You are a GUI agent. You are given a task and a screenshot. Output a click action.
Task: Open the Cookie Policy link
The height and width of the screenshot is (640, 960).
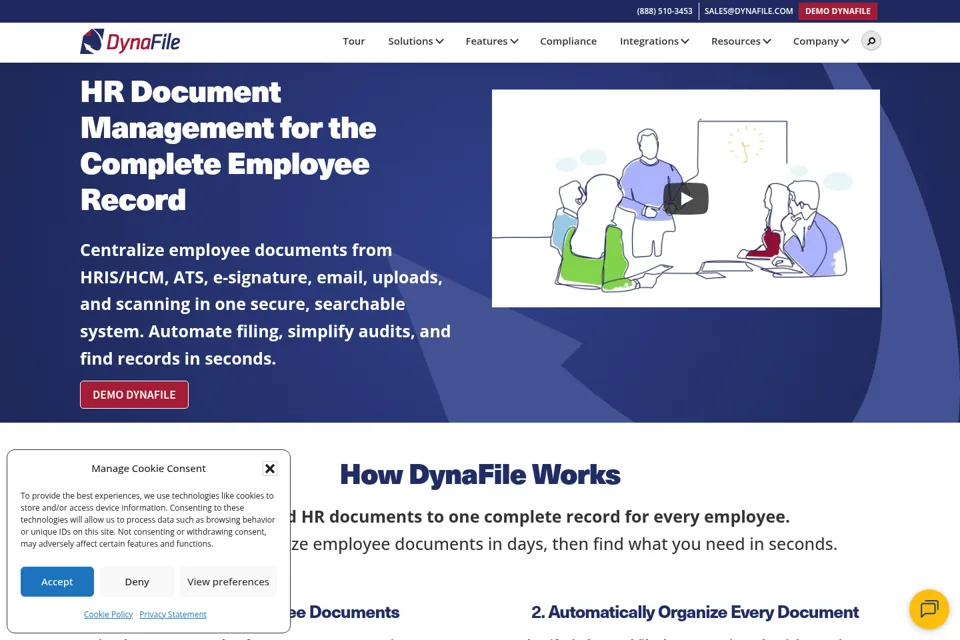pyautogui.click(x=108, y=614)
